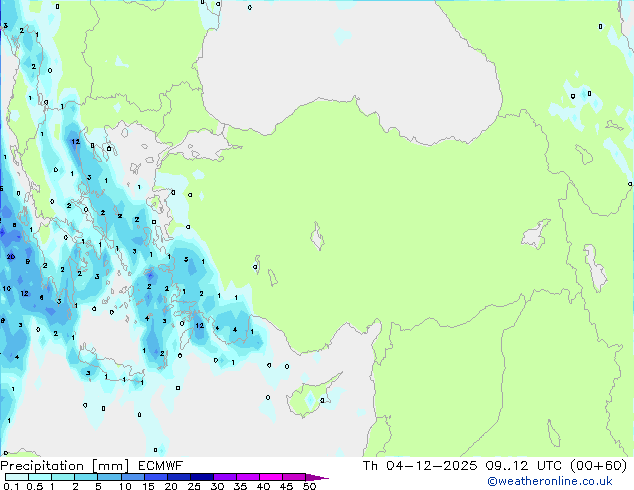Image resolution: width=634 pixels, height=490 pixels.
Task: Select the ECMWF model label
Action: tap(161, 466)
